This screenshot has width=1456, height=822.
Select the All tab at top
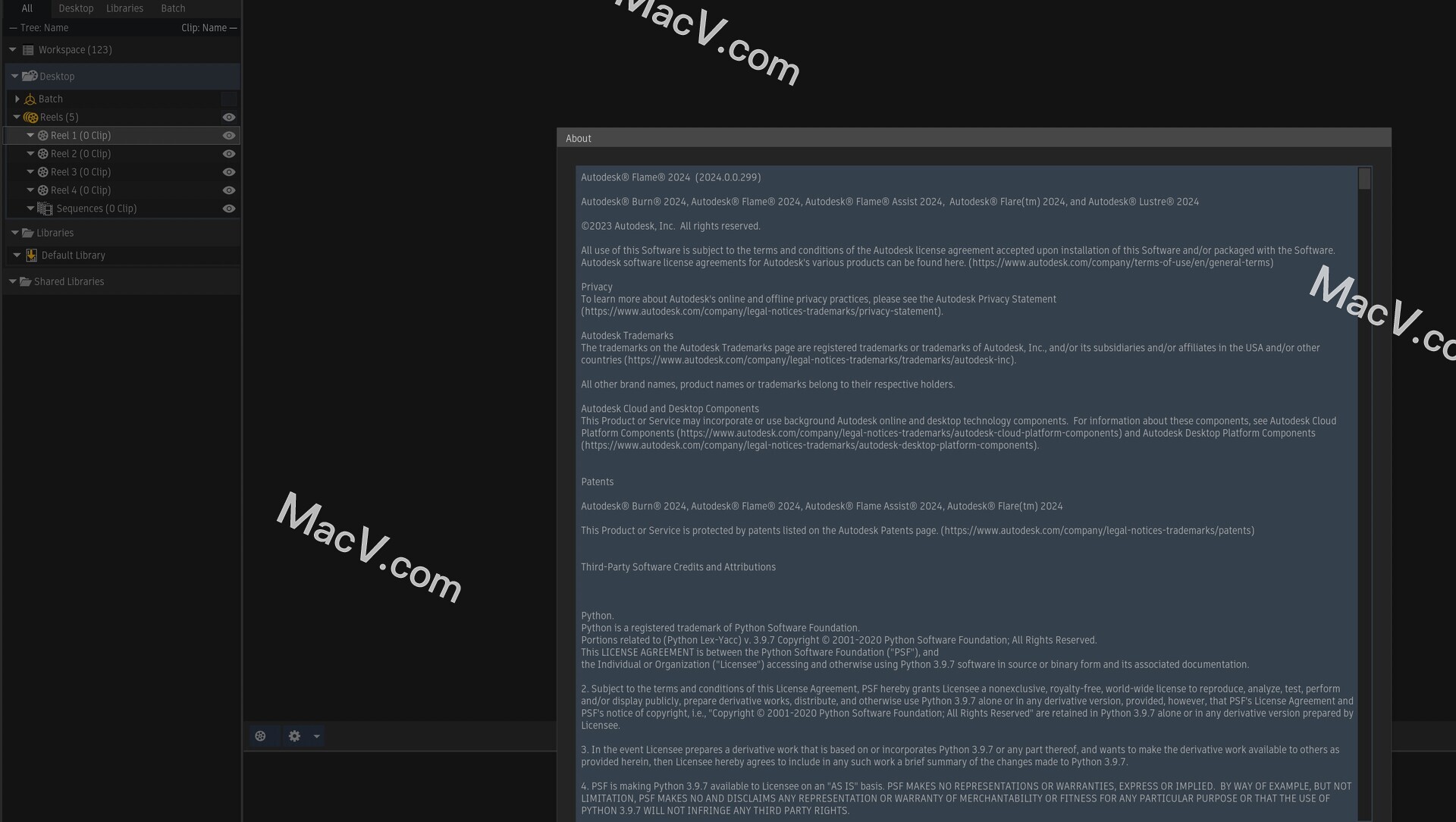tap(26, 8)
